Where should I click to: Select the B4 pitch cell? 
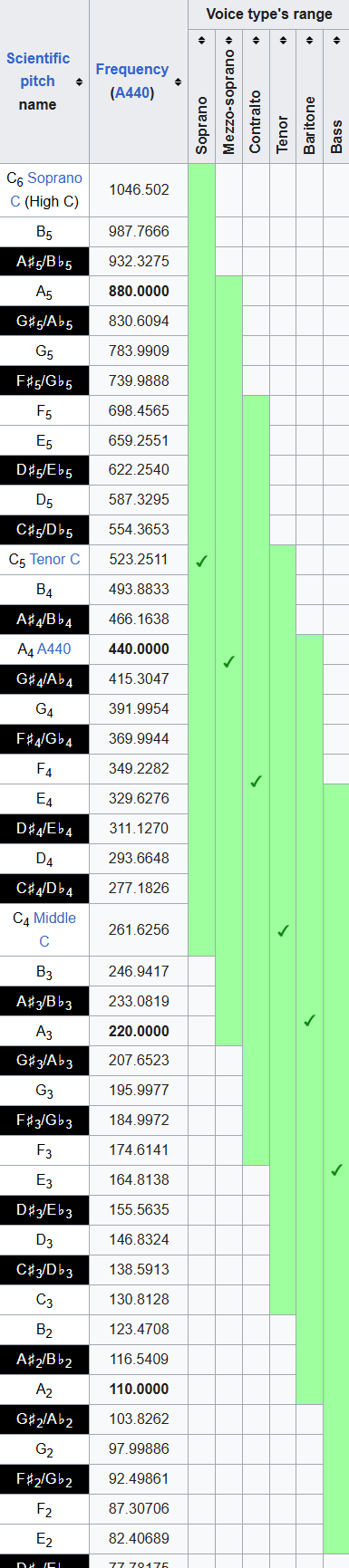[44, 590]
